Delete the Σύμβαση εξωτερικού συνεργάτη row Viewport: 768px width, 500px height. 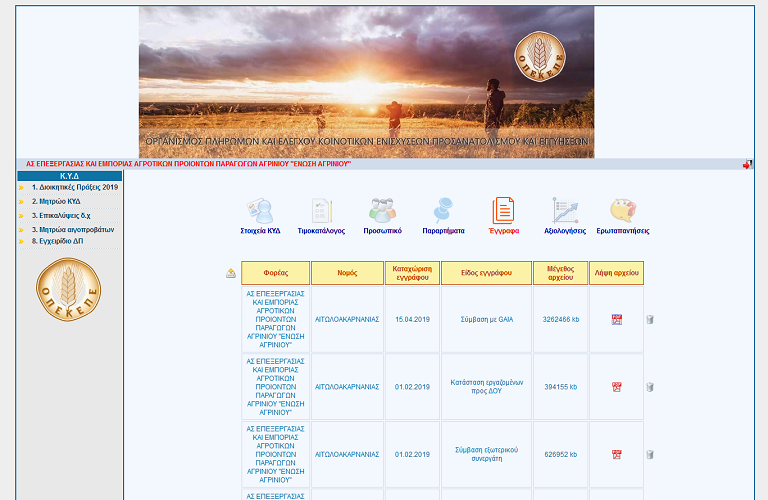click(x=650, y=454)
